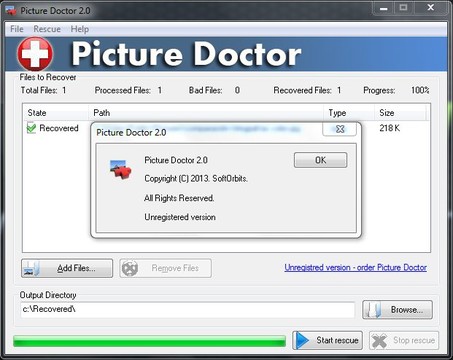Image resolution: width=453 pixels, height=360 pixels.
Task: Click the Size column header
Action: 400,113
